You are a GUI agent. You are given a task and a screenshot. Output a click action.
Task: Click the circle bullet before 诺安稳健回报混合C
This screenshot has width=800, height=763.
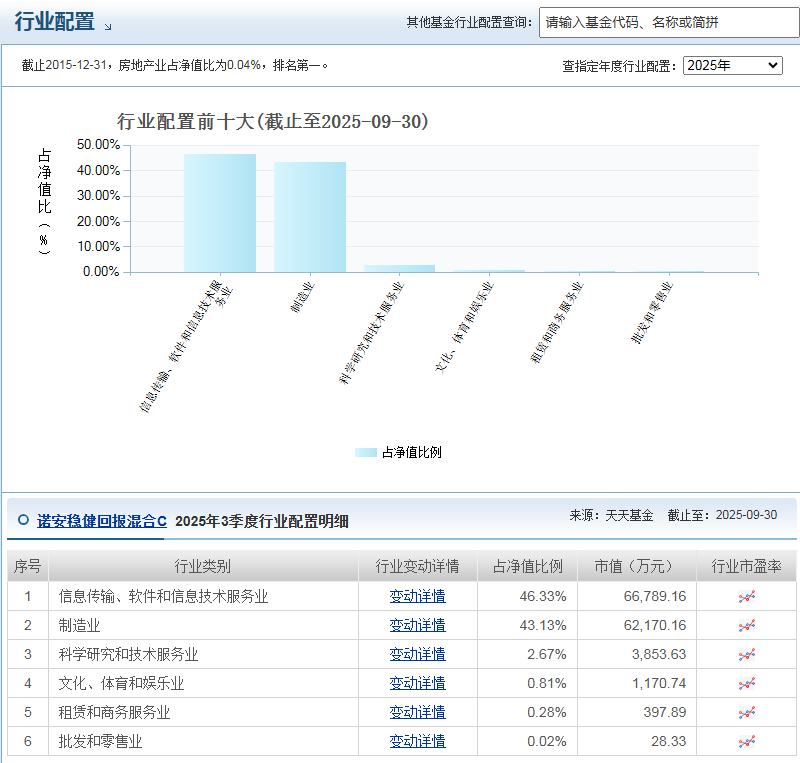tap(23, 520)
